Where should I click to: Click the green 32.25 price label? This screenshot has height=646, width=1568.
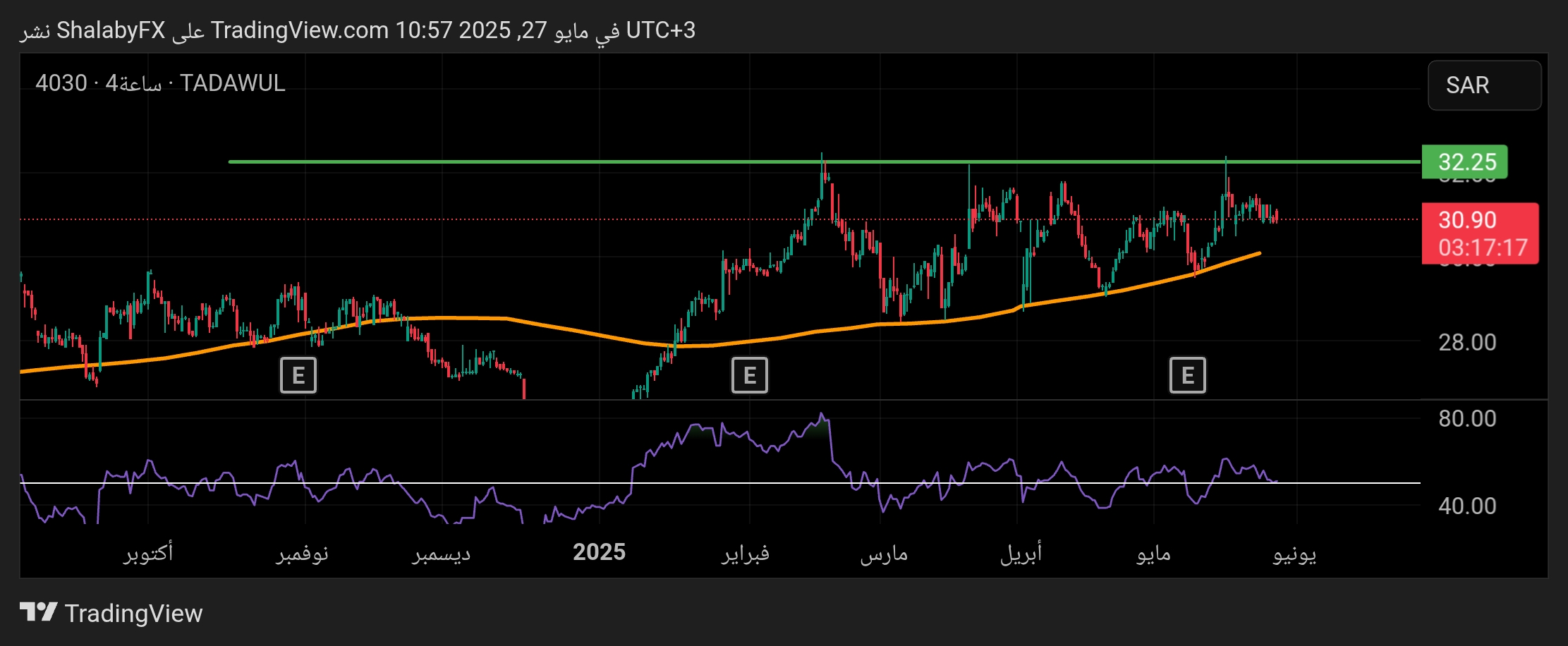[1464, 161]
